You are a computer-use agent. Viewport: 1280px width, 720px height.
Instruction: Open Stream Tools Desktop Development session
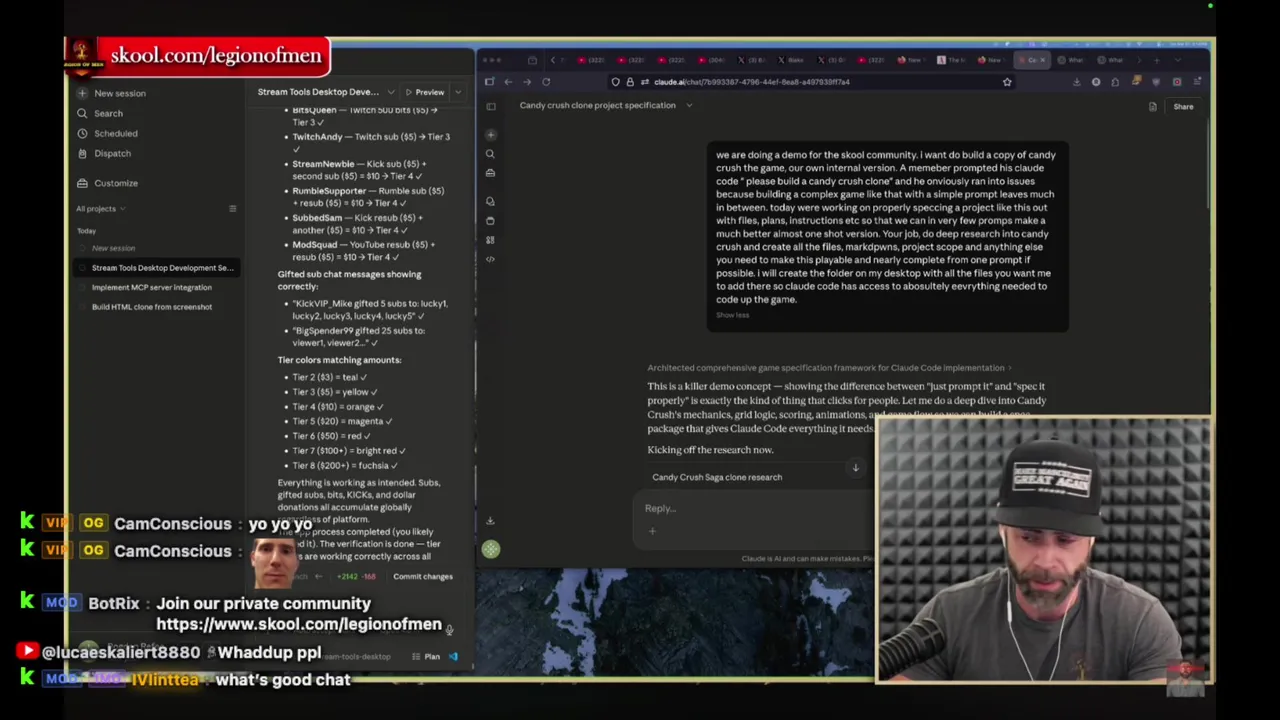point(157,268)
